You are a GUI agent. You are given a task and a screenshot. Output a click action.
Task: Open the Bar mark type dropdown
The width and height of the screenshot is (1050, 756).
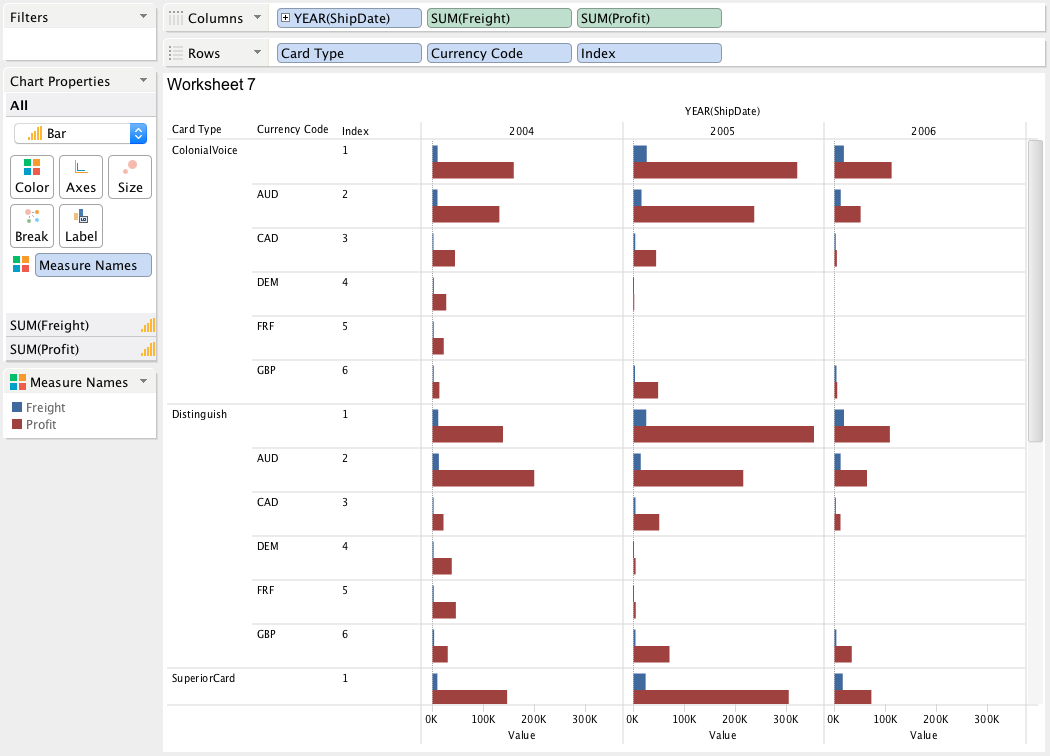pyautogui.click(x=138, y=133)
